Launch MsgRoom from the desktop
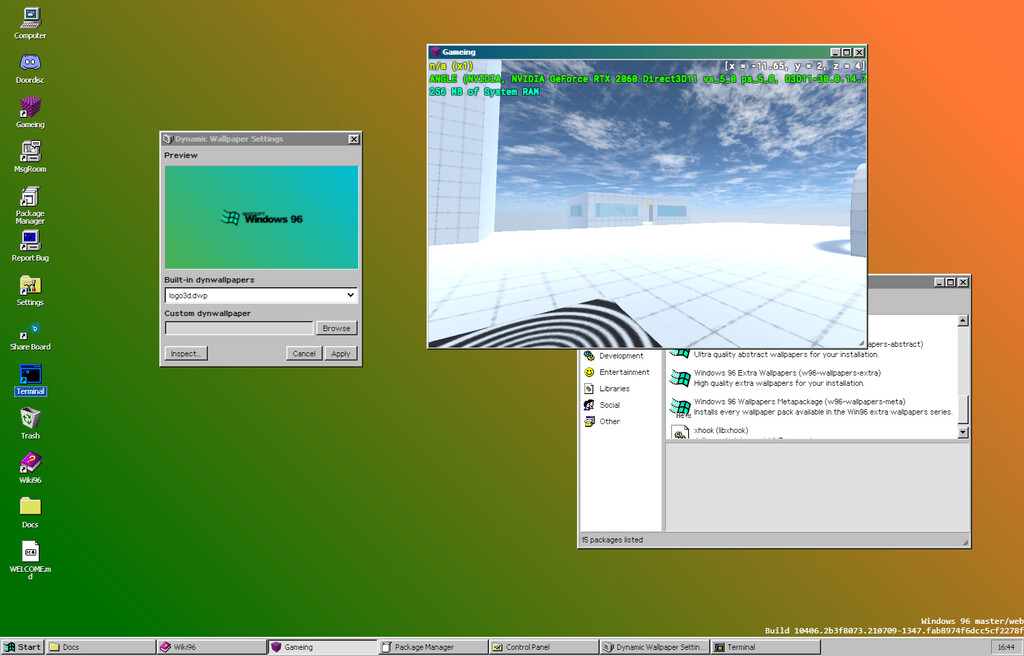This screenshot has width=1024, height=656. click(x=30, y=152)
